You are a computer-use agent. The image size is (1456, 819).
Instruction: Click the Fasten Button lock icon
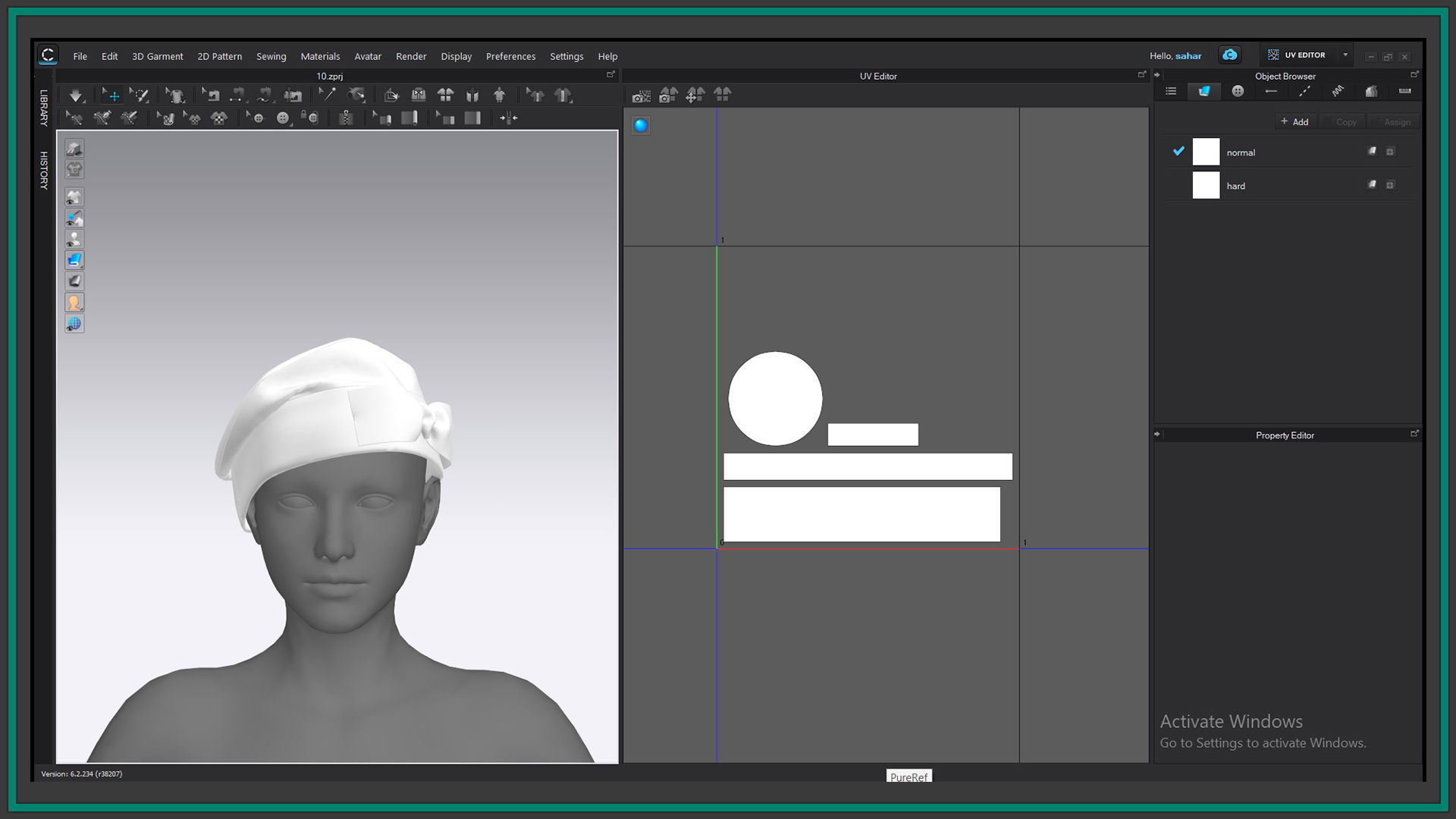[x=309, y=118]
